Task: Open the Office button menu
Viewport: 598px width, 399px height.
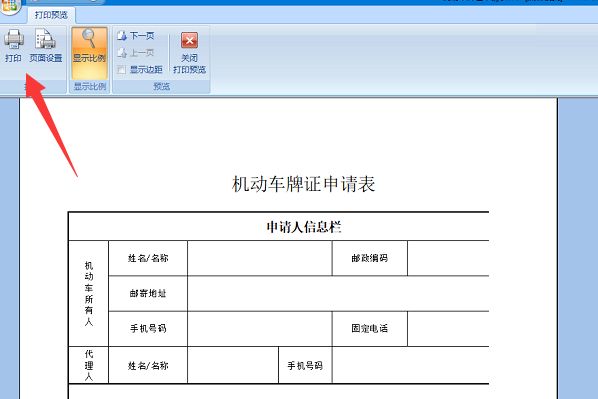Action: 10,6
